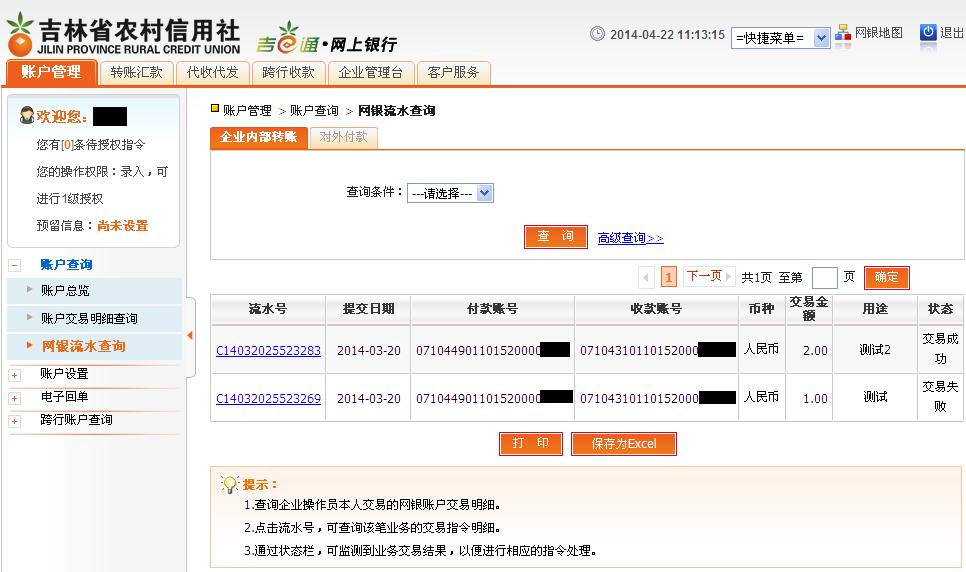966x572 pixels.
Task: Click the 退出 logout text
Action: pos(952,33)
